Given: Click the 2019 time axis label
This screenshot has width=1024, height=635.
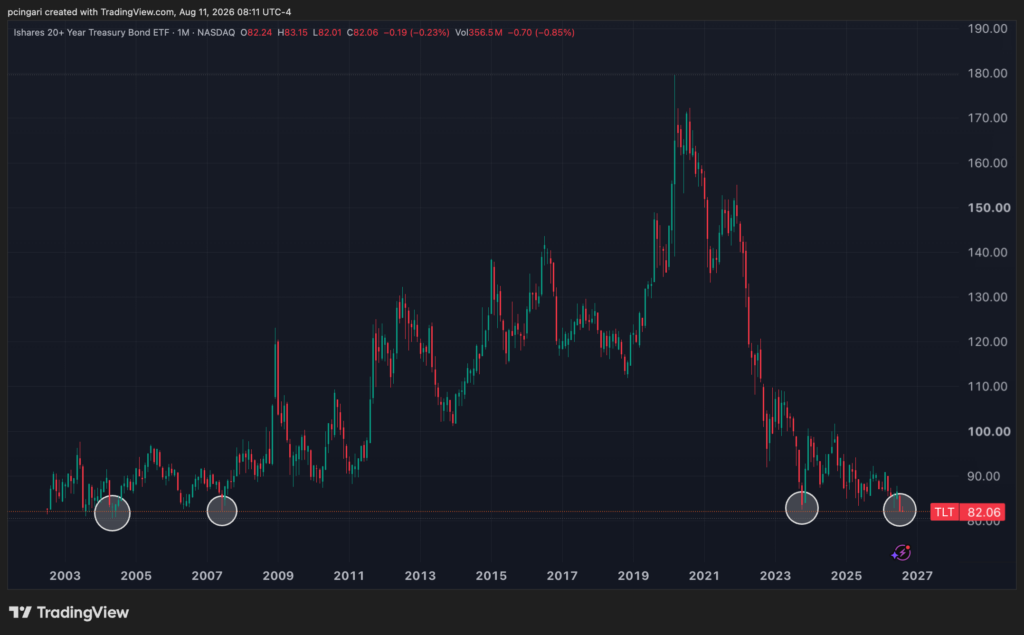Looking at the screenshot, I should tap(633, 576).
